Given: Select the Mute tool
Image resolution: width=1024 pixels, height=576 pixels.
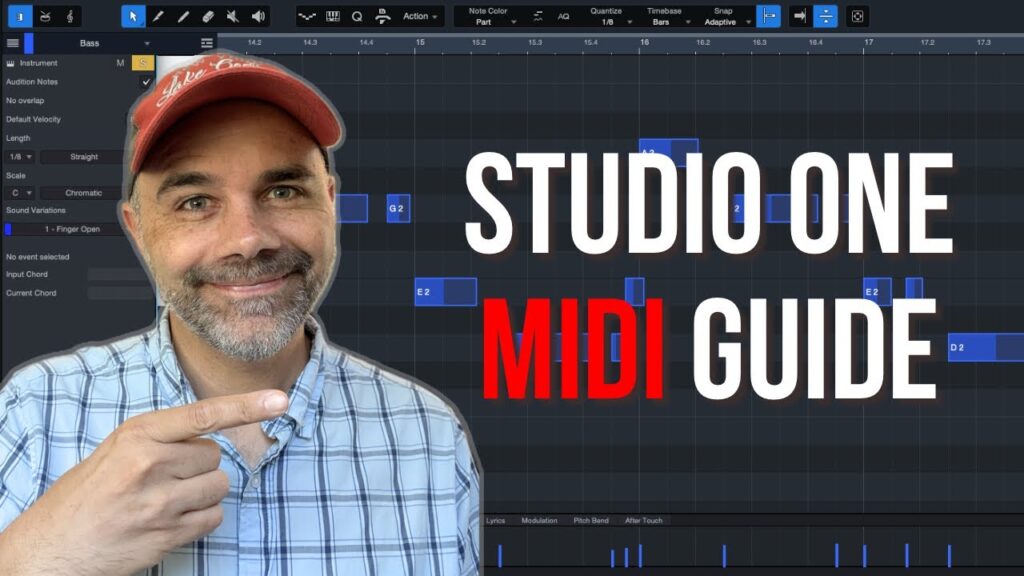Looking at the screenshot, I should (233, 16).
